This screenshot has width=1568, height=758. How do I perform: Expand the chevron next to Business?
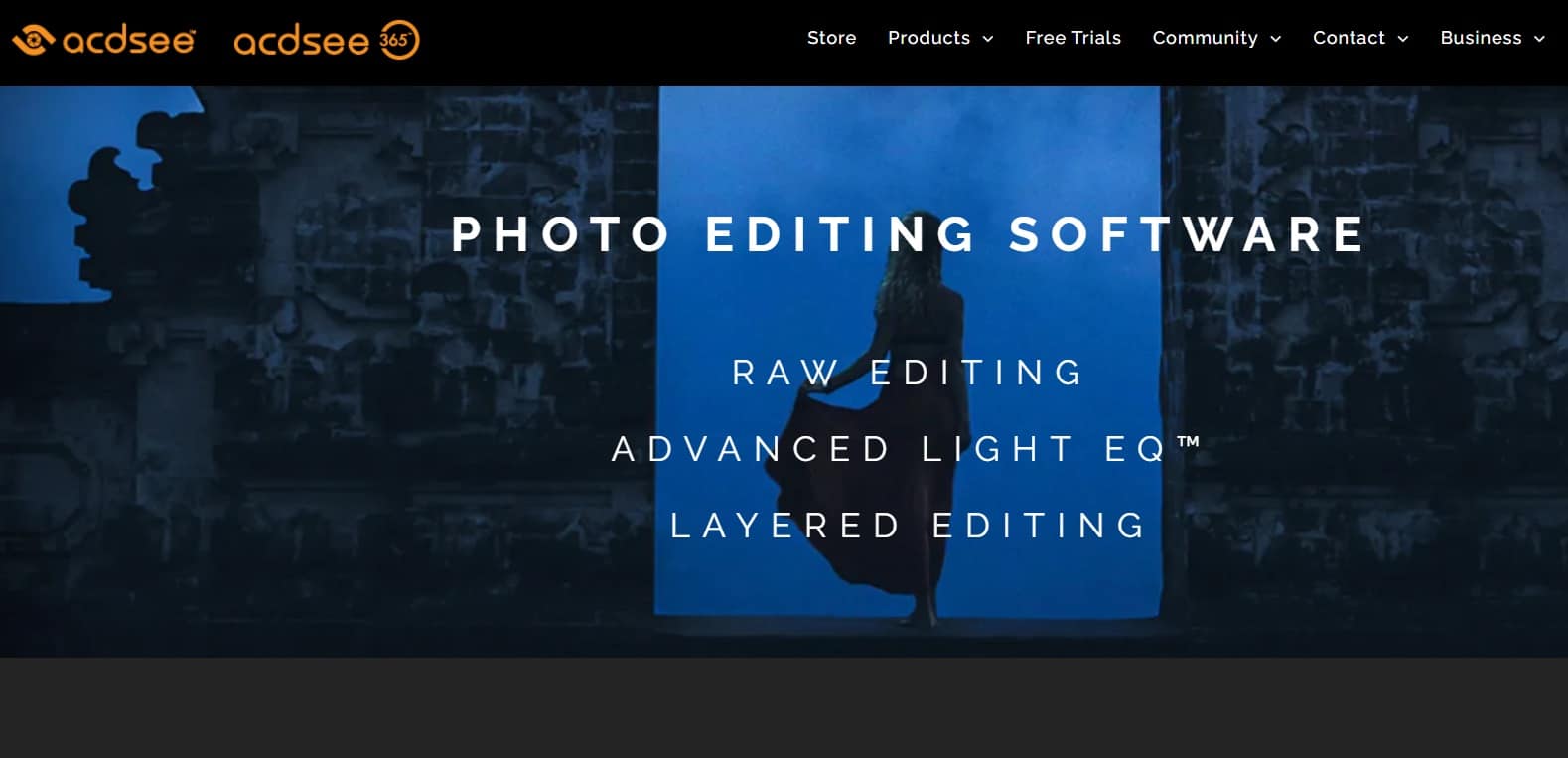pyautogui.click(x=1540, y=39)
